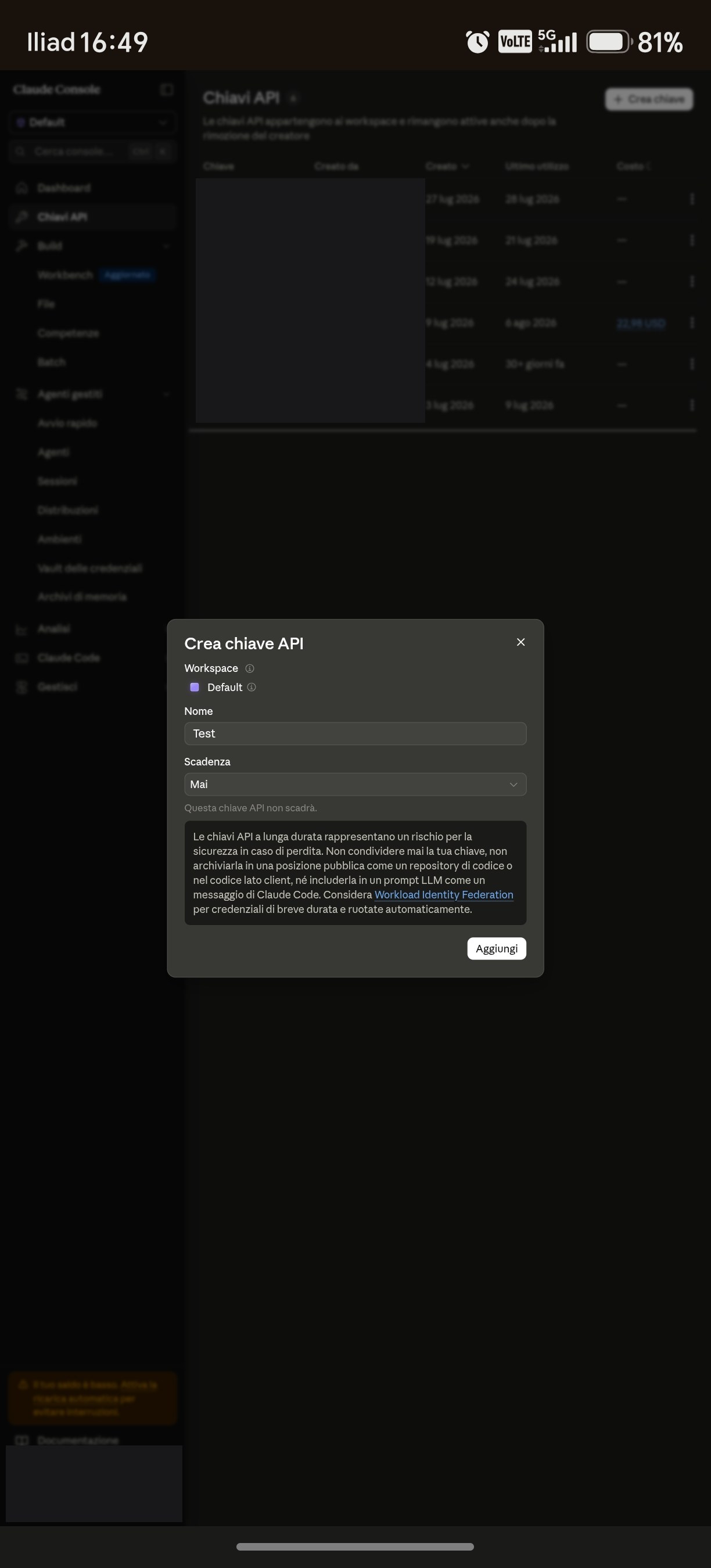711x1568 pixels.
Task: Click the key icon for Chiavi API
Action: click(x=22, y=217)
